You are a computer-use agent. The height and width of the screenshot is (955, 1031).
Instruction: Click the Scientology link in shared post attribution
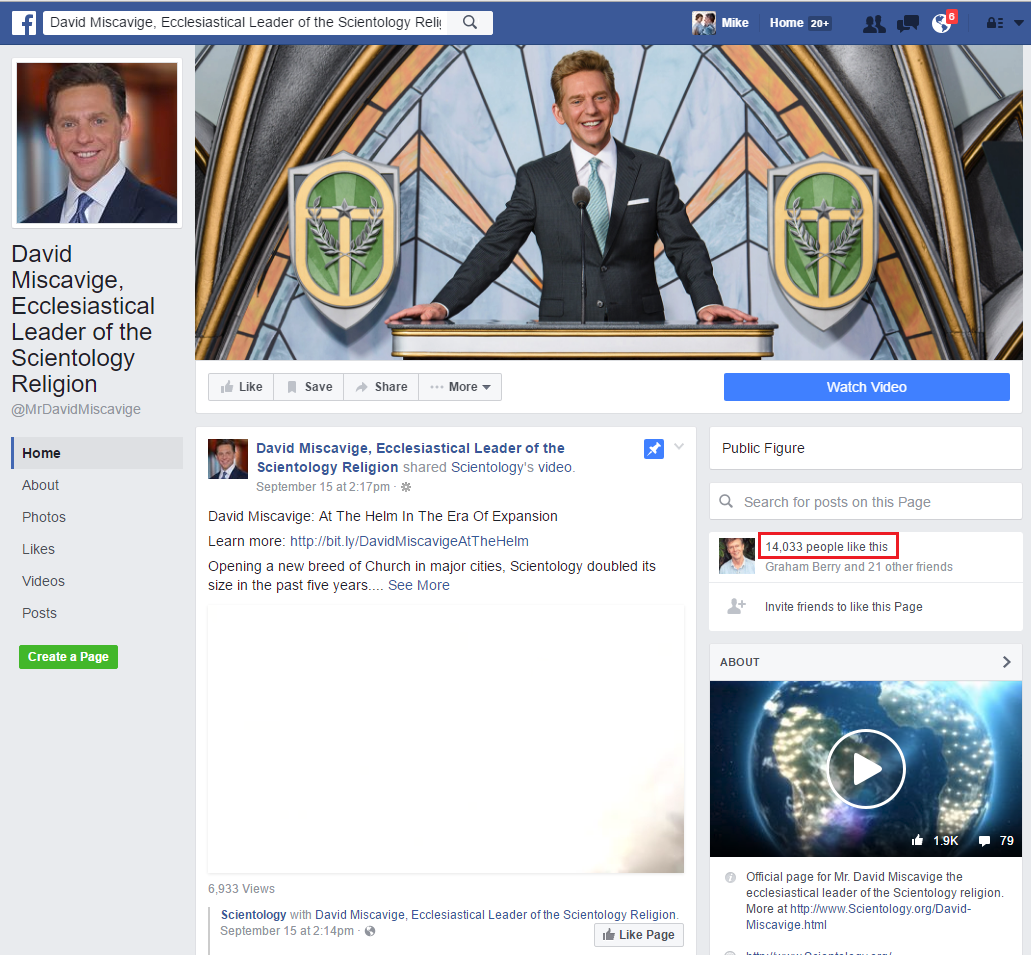[253, 915]
